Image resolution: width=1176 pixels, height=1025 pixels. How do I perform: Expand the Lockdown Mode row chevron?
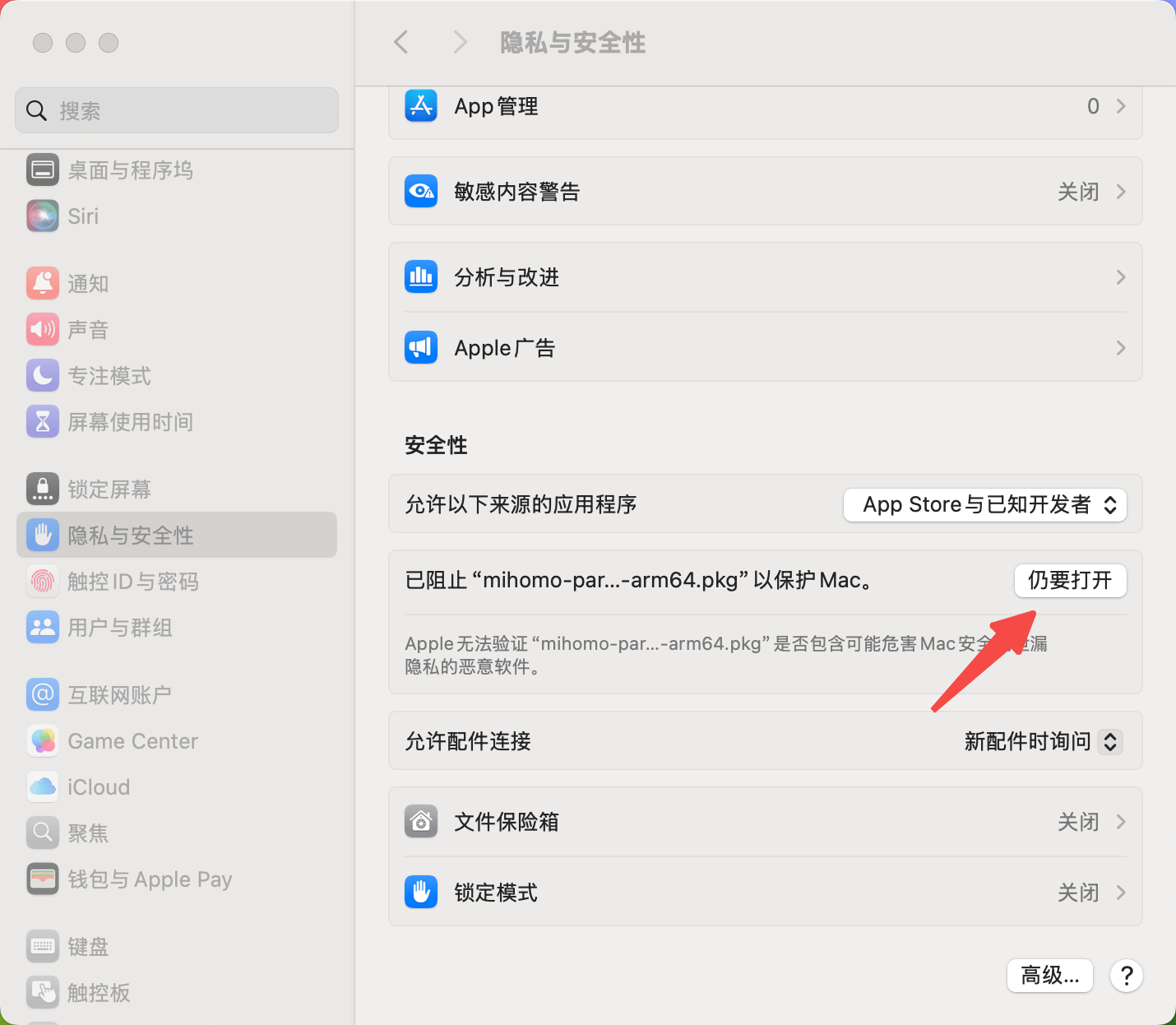coord(1120,893)
